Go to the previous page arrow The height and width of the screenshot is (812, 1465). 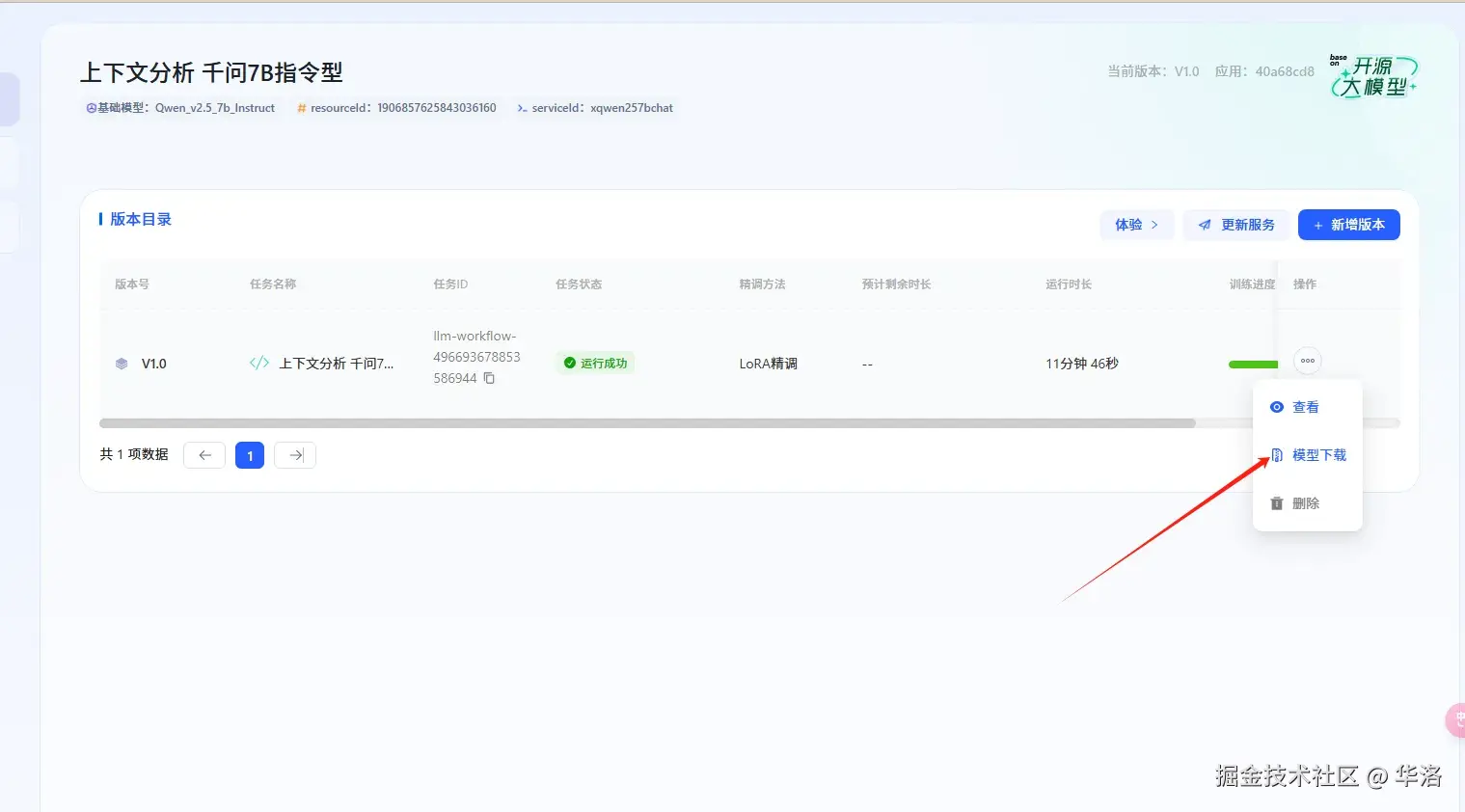click(204, 455)
